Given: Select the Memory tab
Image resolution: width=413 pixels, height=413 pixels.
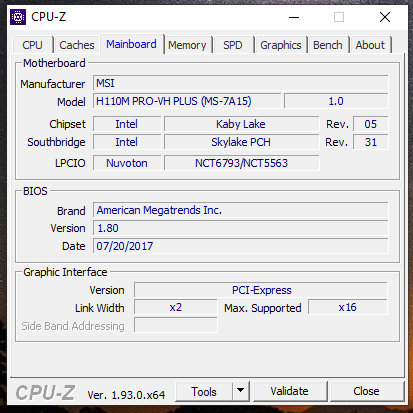Looking at the screenshot, I should (187, 45).
